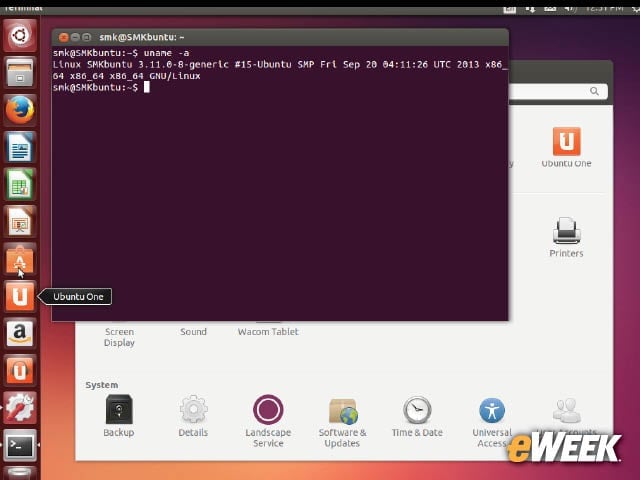
Task: Open Universal Access settings
Action: (x=492, y=422)
